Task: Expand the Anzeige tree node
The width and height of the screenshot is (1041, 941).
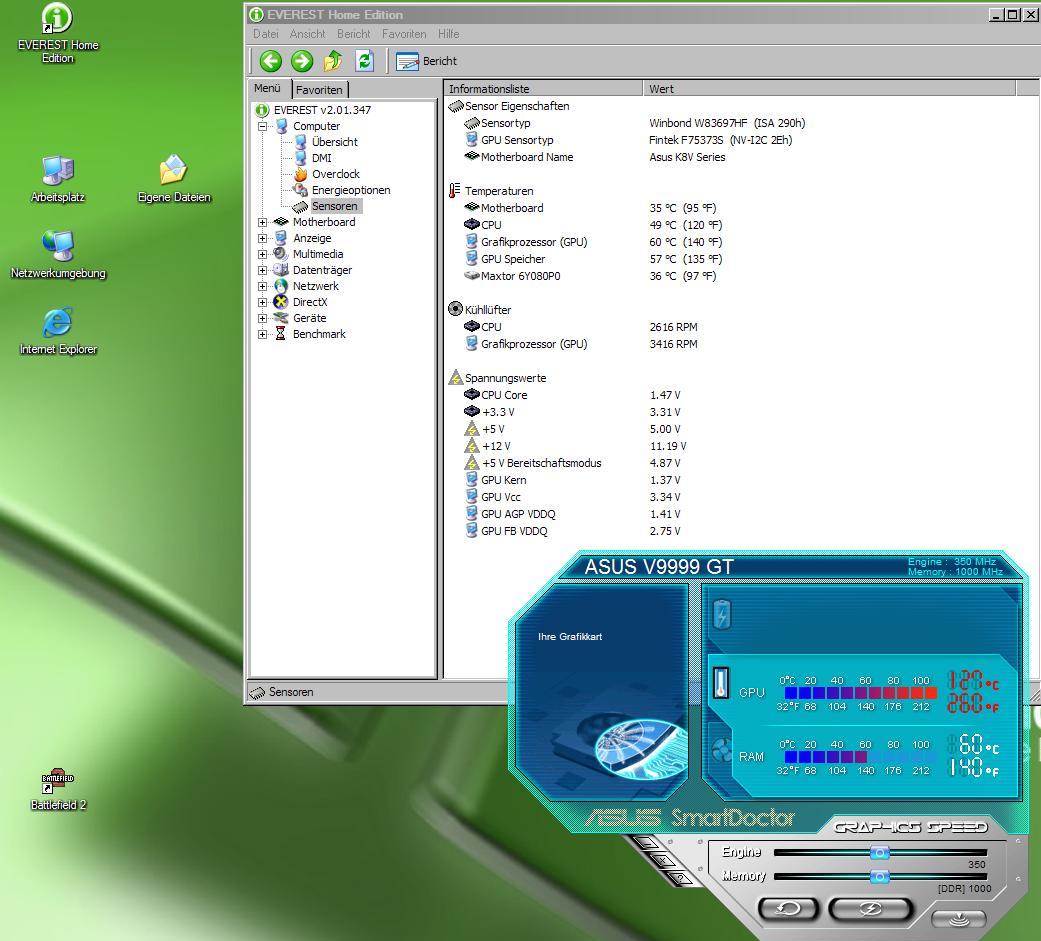Action: (x=262, y=238)
